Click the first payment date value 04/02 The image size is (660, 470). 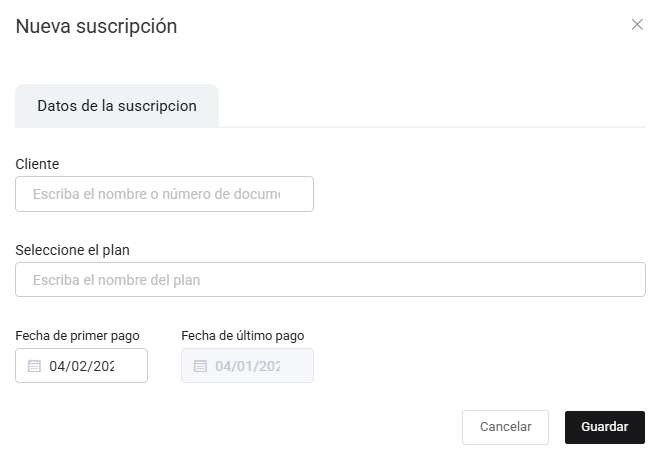click(x=82, y=366)
